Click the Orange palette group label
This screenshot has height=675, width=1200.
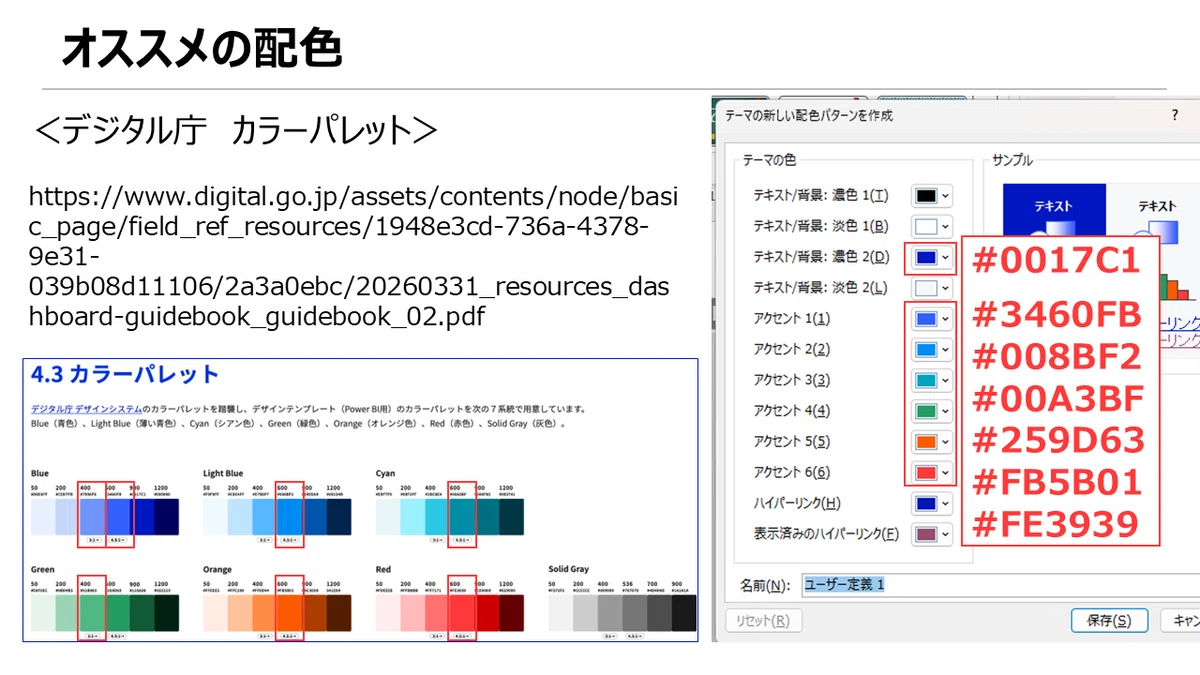(x=217, y=569)
